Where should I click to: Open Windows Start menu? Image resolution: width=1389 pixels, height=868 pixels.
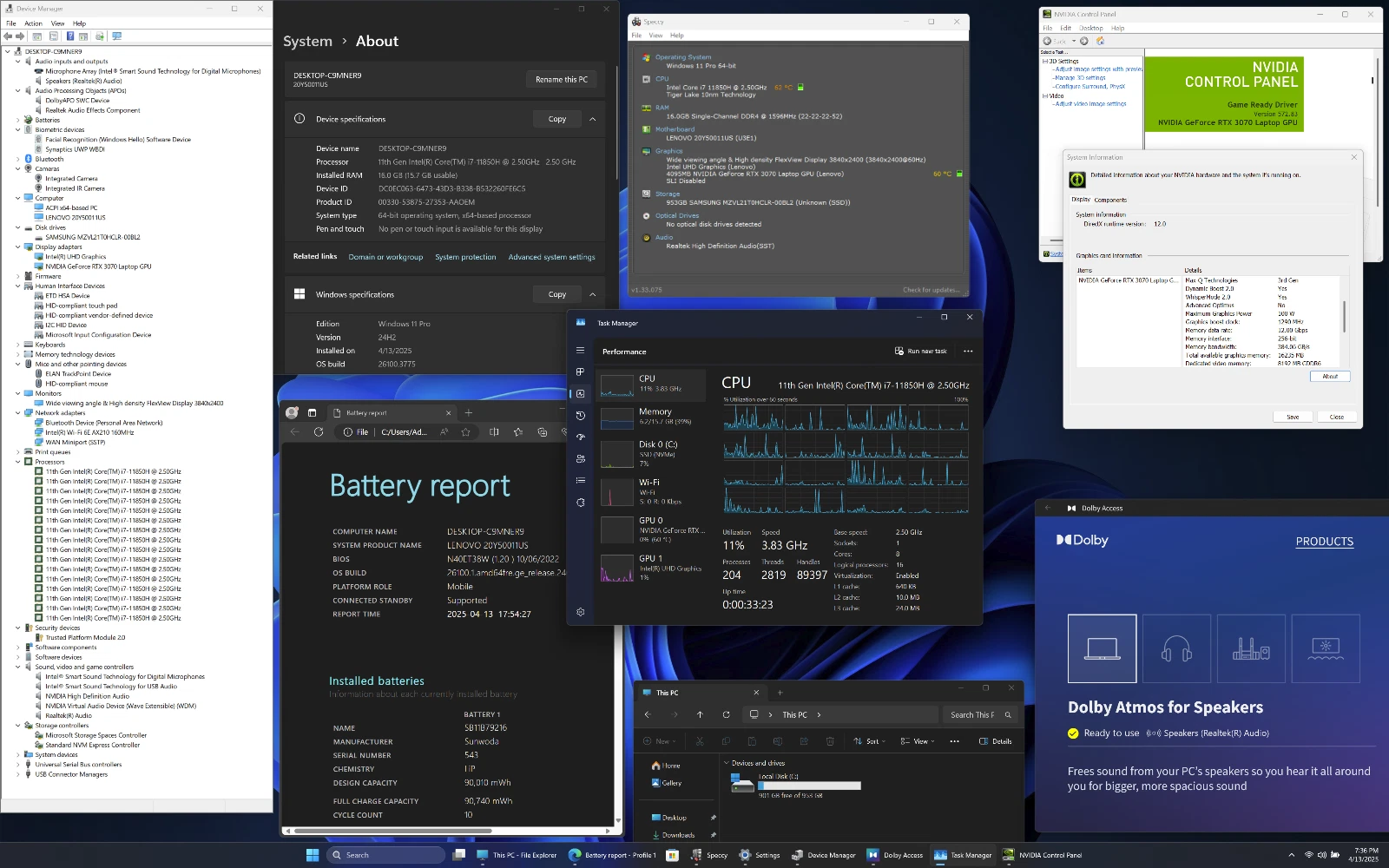coord(313,855)
